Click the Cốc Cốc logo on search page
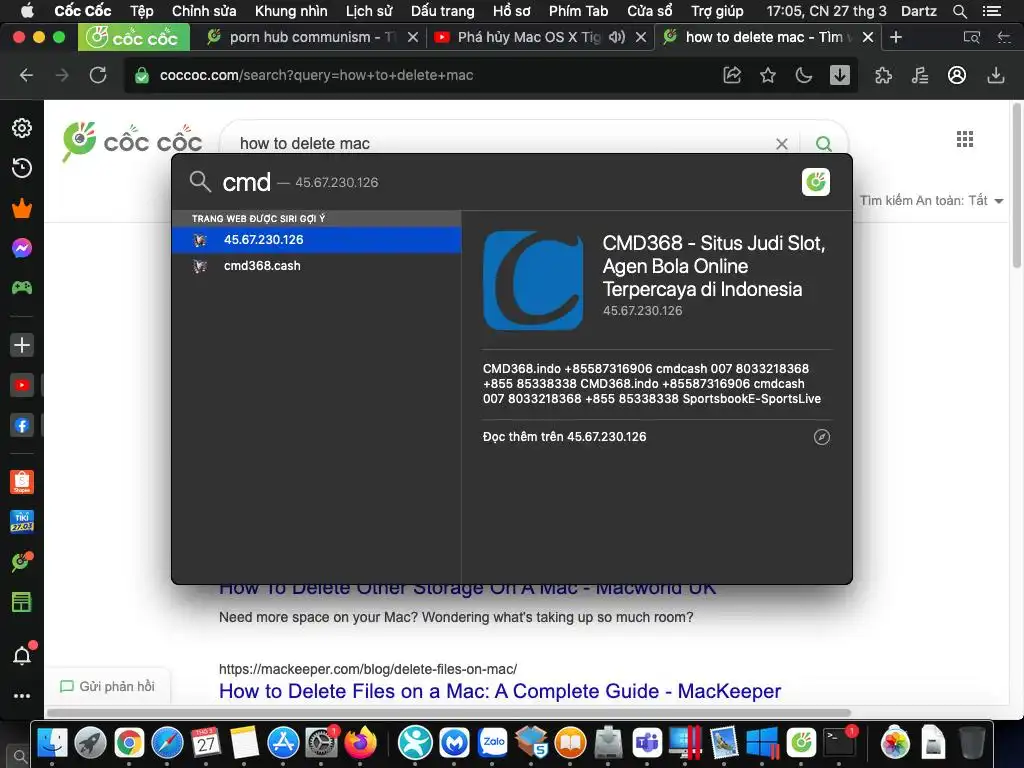Image resolution: width=1024 pixels, height=768 pixels. point(132,141)
